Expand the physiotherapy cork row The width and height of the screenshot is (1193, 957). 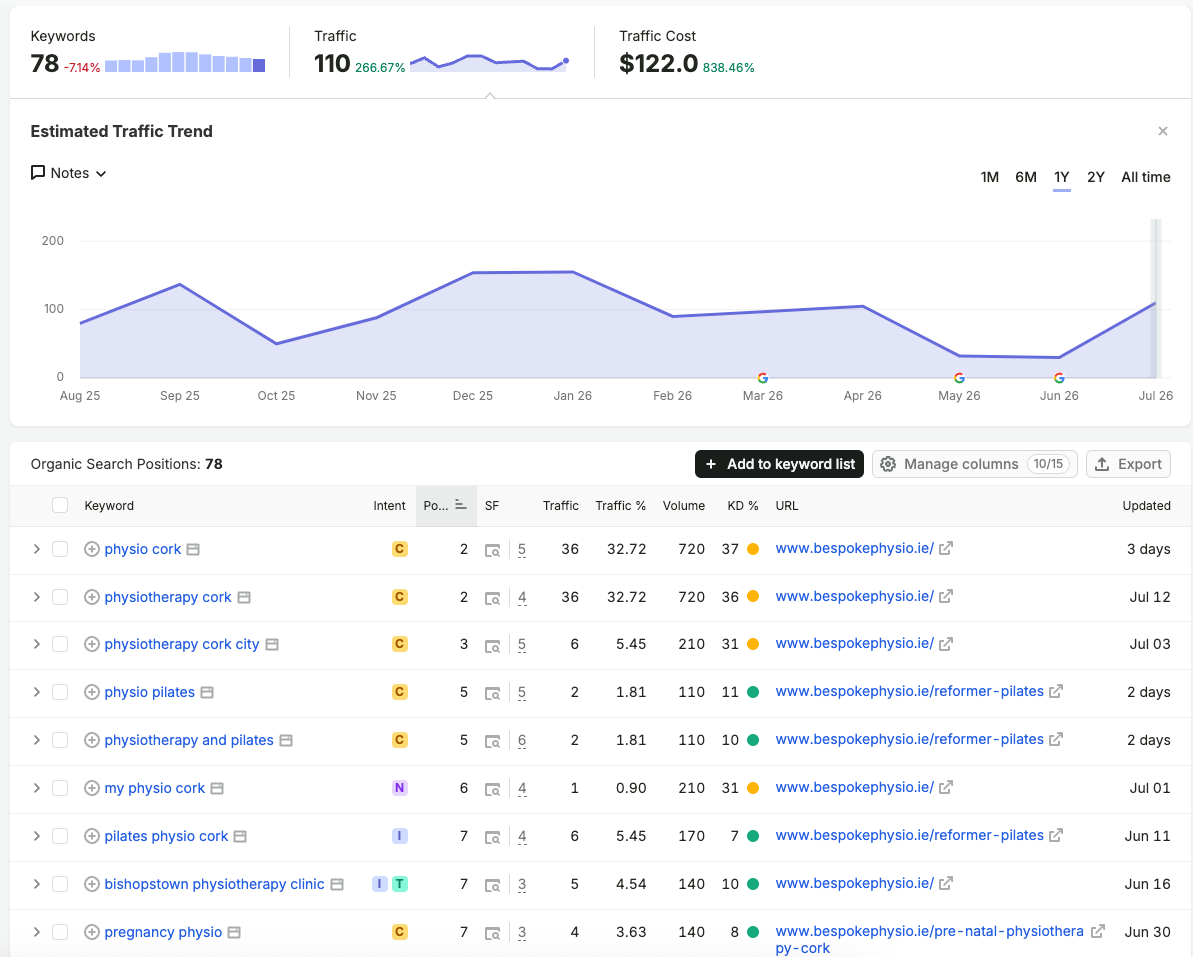coord(36,597)
